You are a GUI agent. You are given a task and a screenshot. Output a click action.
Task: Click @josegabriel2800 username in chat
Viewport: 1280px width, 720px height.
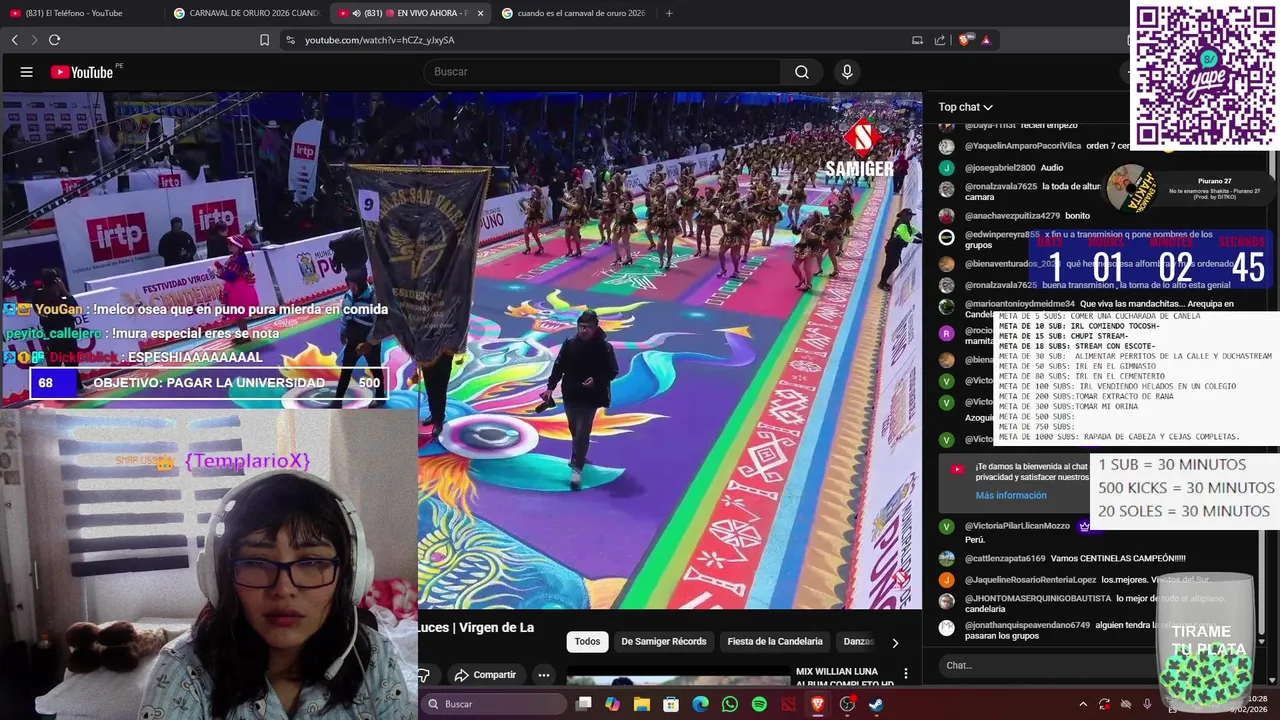[x=1000, y=168]
